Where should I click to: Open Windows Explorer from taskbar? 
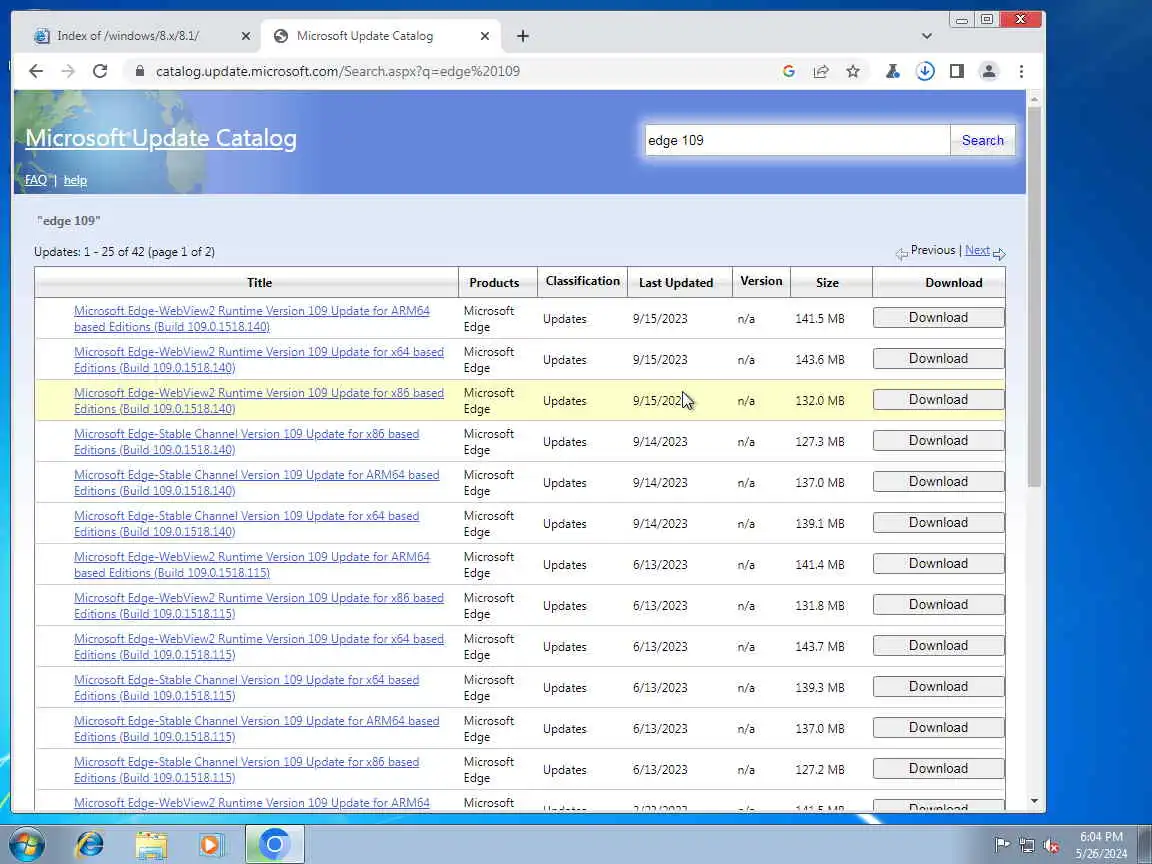(151, 845)
